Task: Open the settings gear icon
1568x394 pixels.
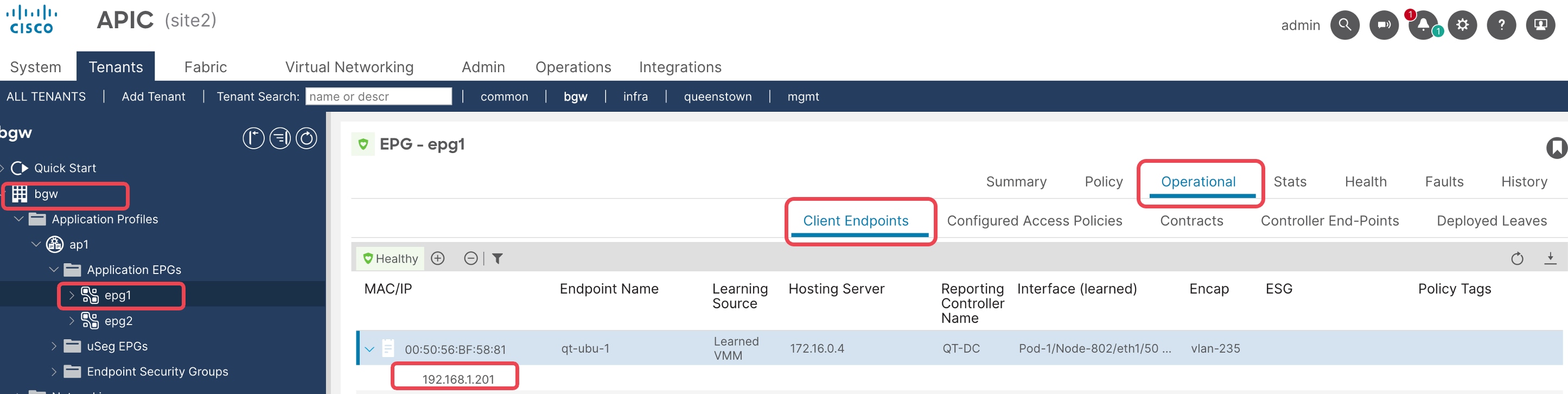Action: 1462,25
